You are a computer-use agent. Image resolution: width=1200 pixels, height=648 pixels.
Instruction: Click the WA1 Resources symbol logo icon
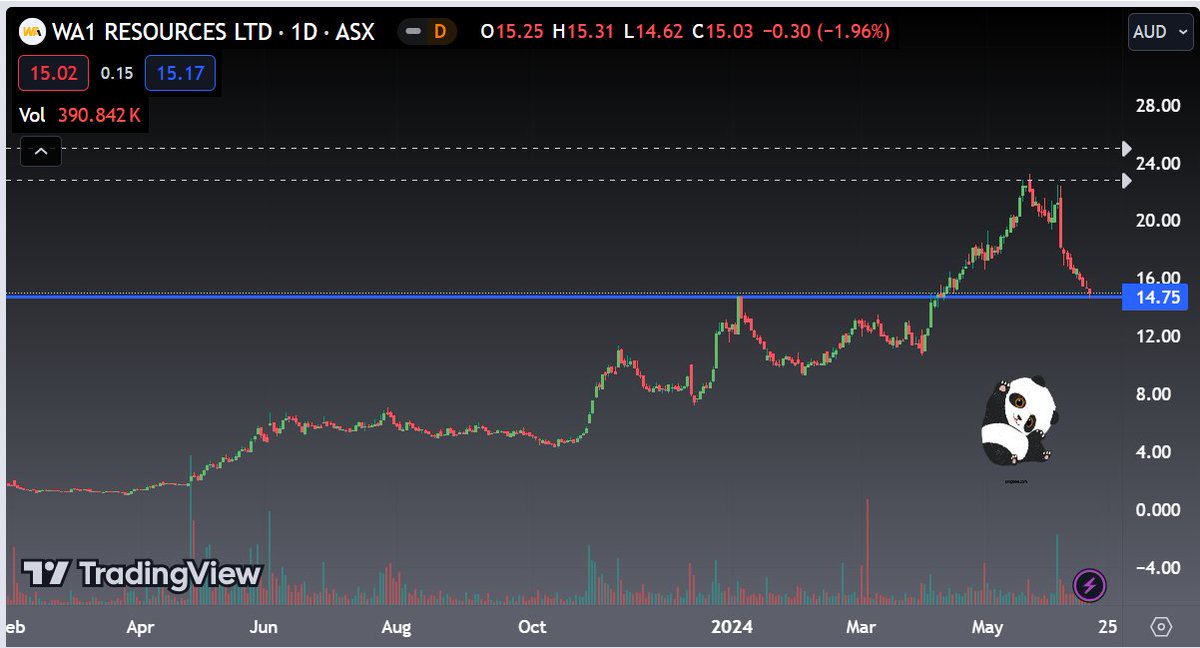[x=33, y=32]
